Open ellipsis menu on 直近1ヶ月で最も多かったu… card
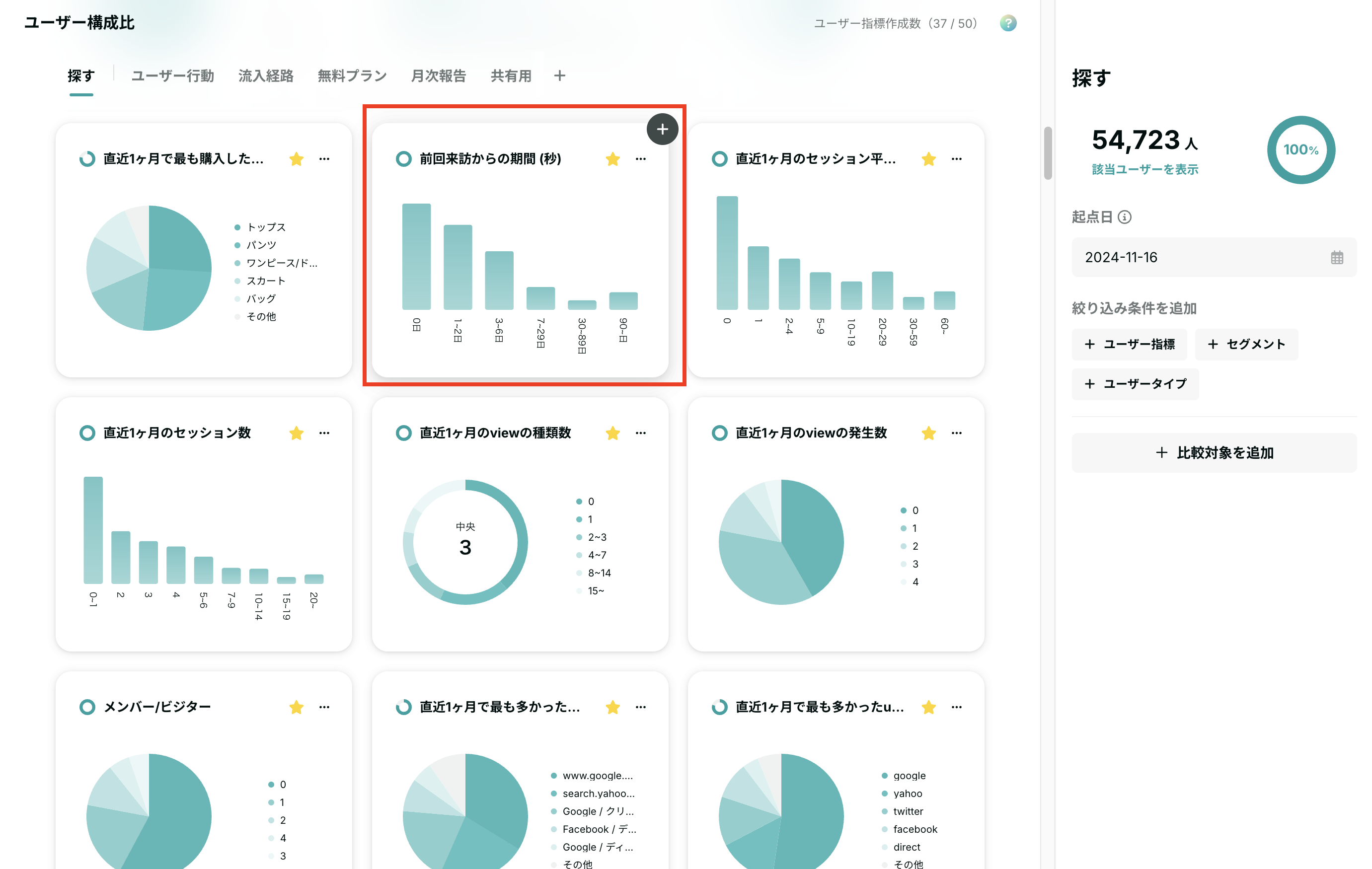 click(x=957, y=707)
